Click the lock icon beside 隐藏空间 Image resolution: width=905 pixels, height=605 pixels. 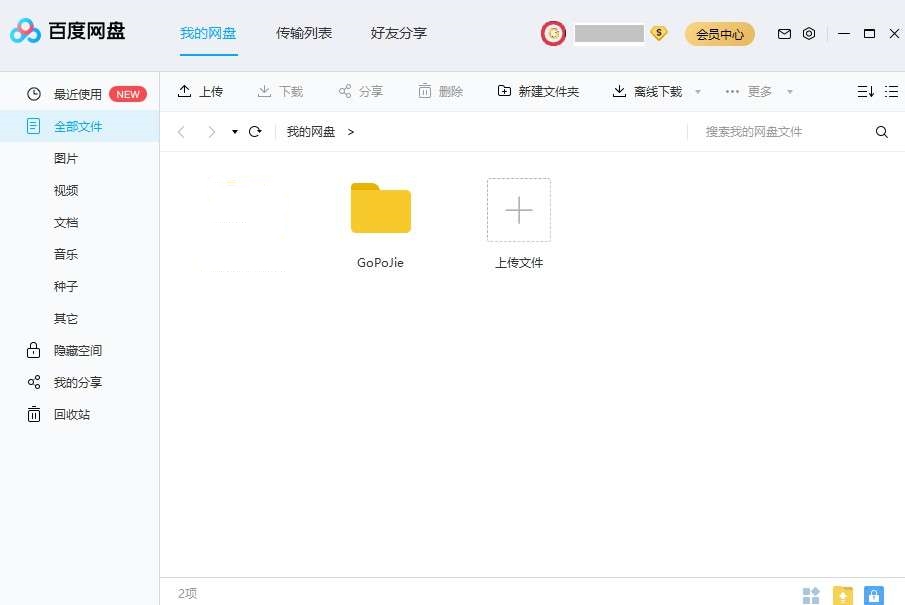pyautogui.click(x=33, y=350)
